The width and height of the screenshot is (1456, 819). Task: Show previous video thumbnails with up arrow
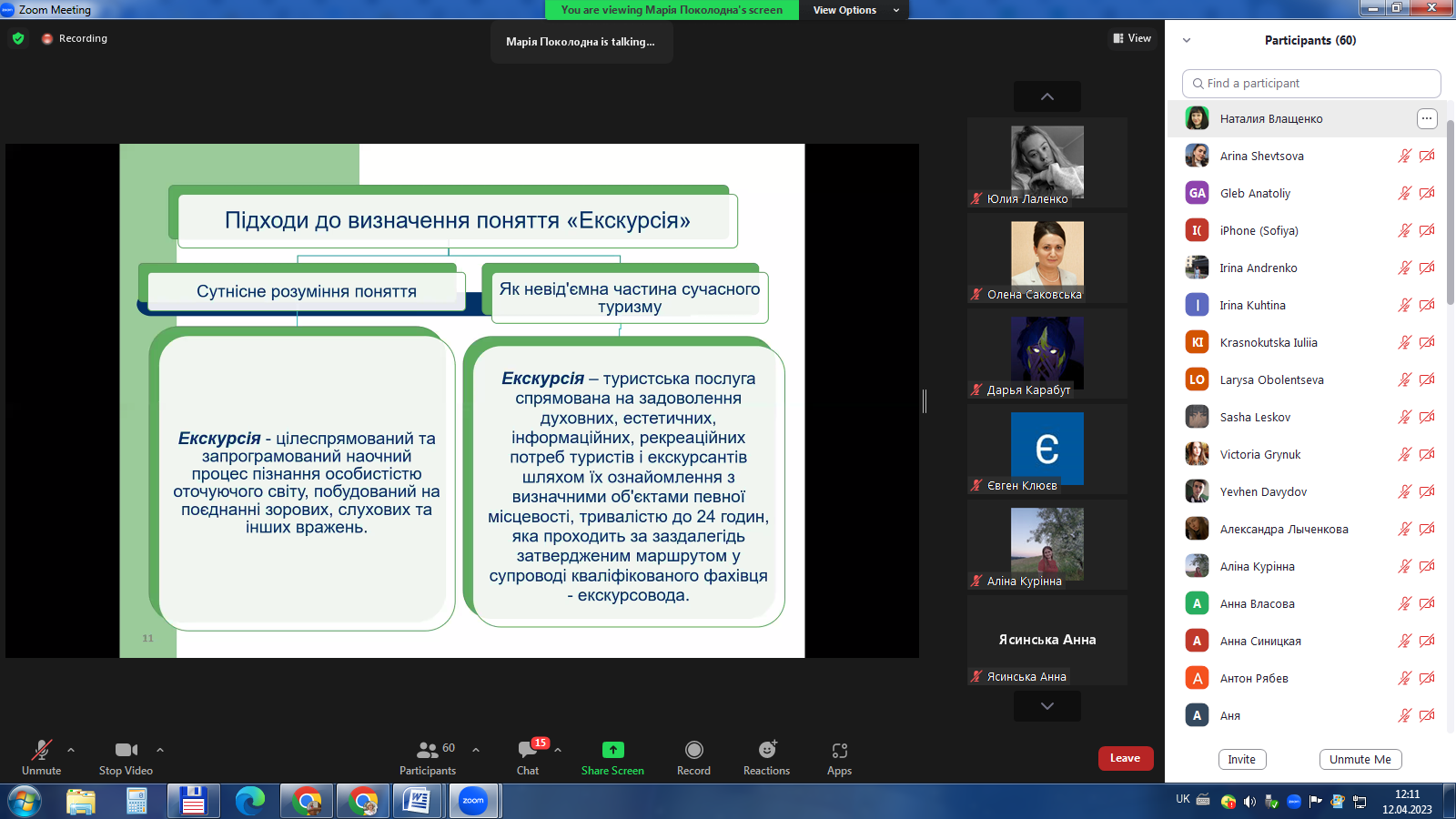coord(1047,96)
